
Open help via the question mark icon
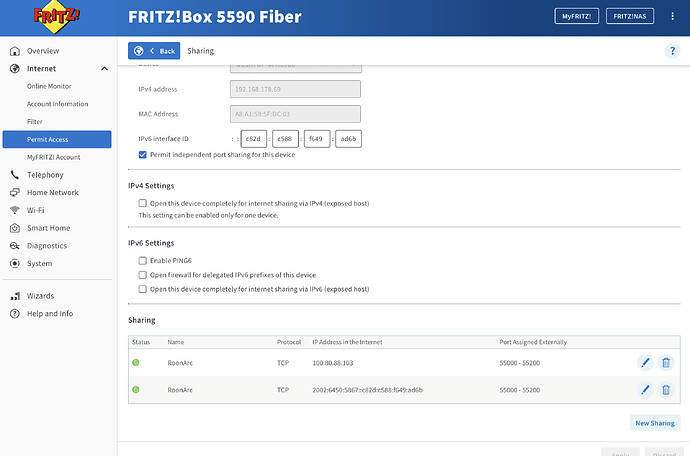point(672,51)
